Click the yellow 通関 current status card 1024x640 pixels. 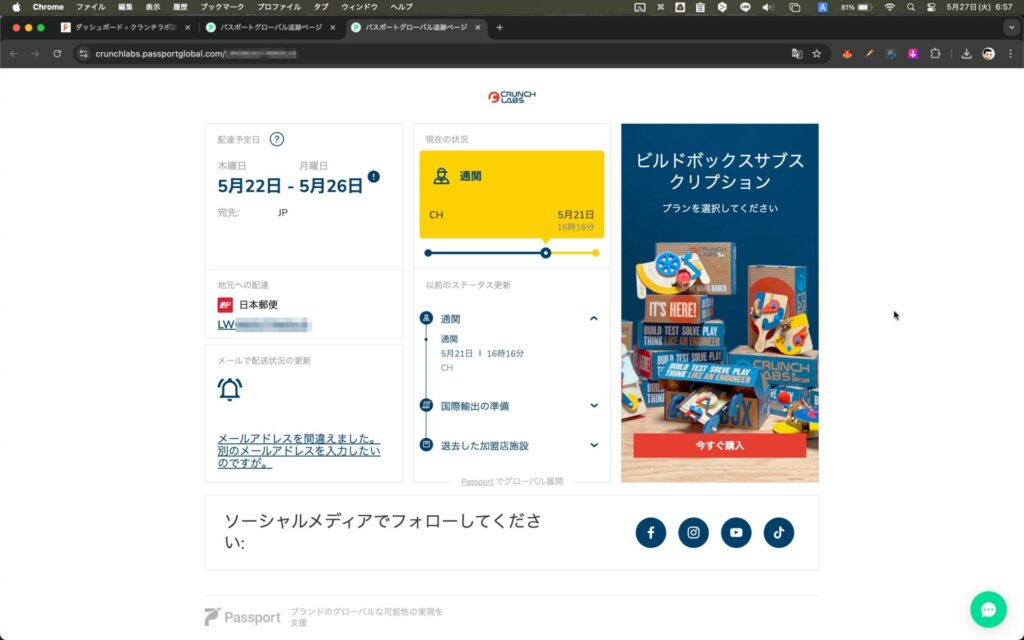click(x=512, y=194)
